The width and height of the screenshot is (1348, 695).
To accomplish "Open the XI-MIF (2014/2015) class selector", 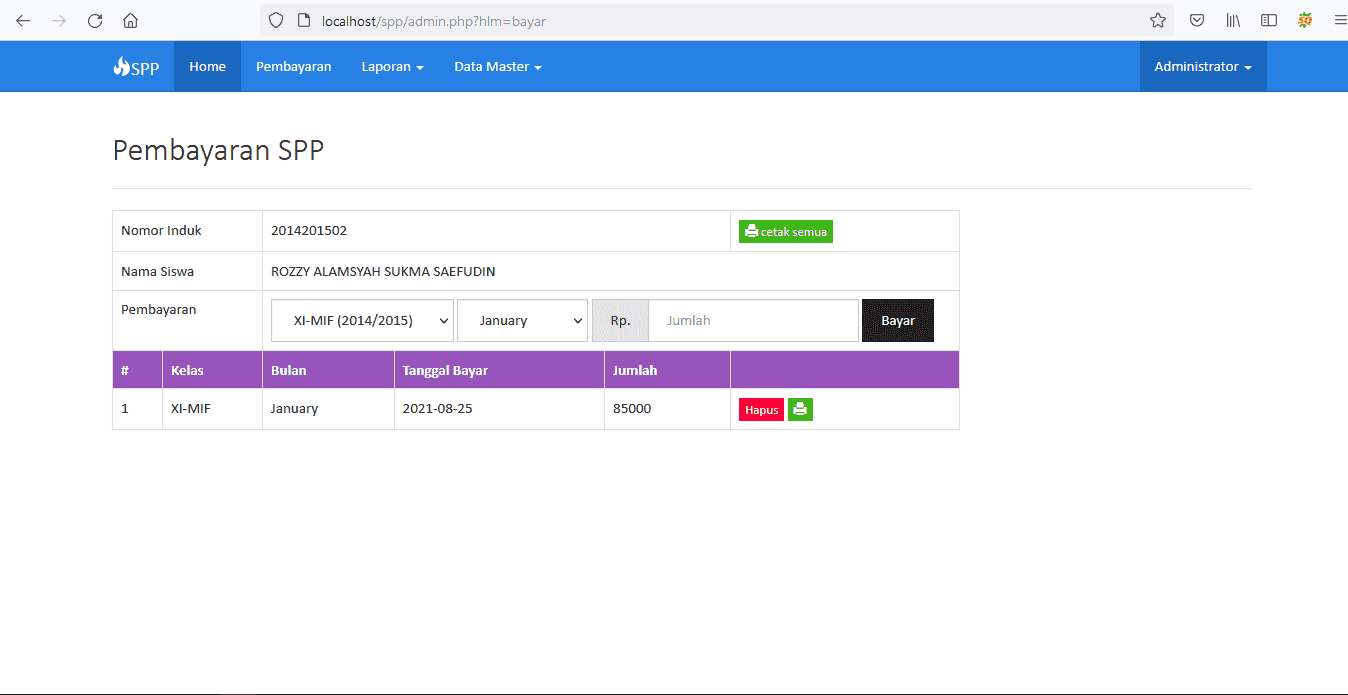I will point(362,320).
